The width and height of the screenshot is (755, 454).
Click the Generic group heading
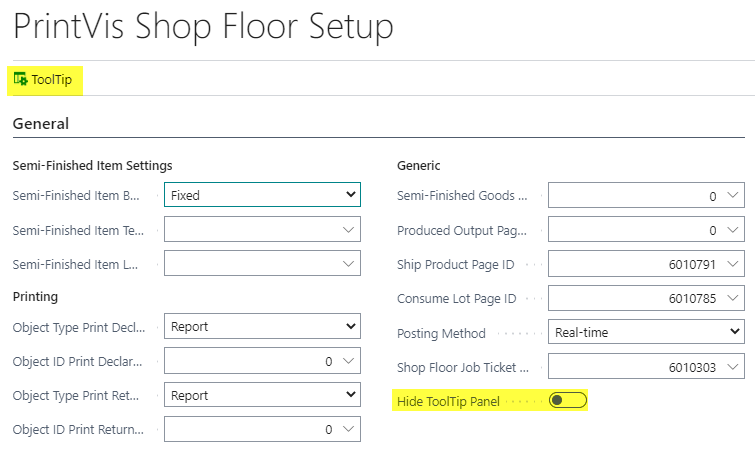point(418,166)
